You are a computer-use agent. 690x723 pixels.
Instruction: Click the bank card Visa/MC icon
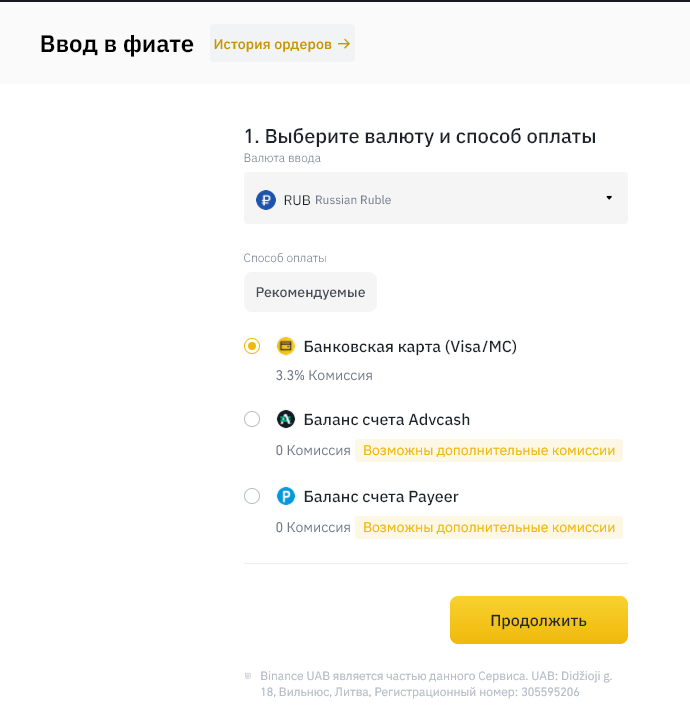285,346
